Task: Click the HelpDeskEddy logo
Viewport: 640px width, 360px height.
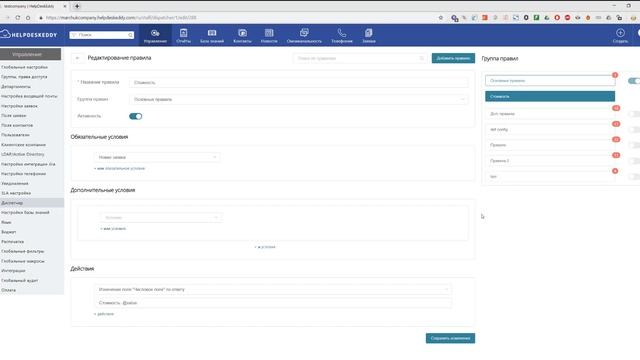Action: point(29,35)
